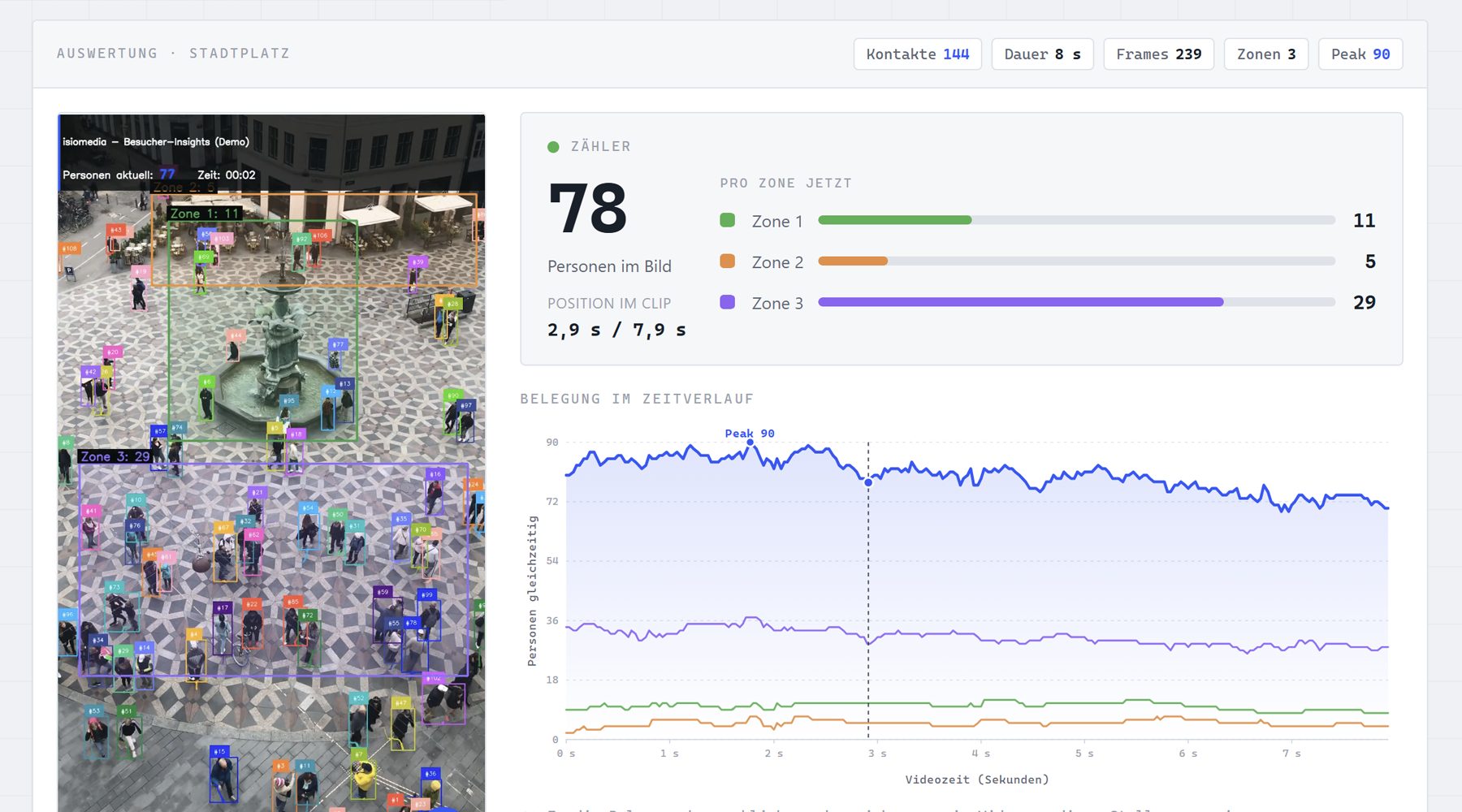Click the green Zähler status dot
This screenshot has width=1462, height=812.
[553, 147]
